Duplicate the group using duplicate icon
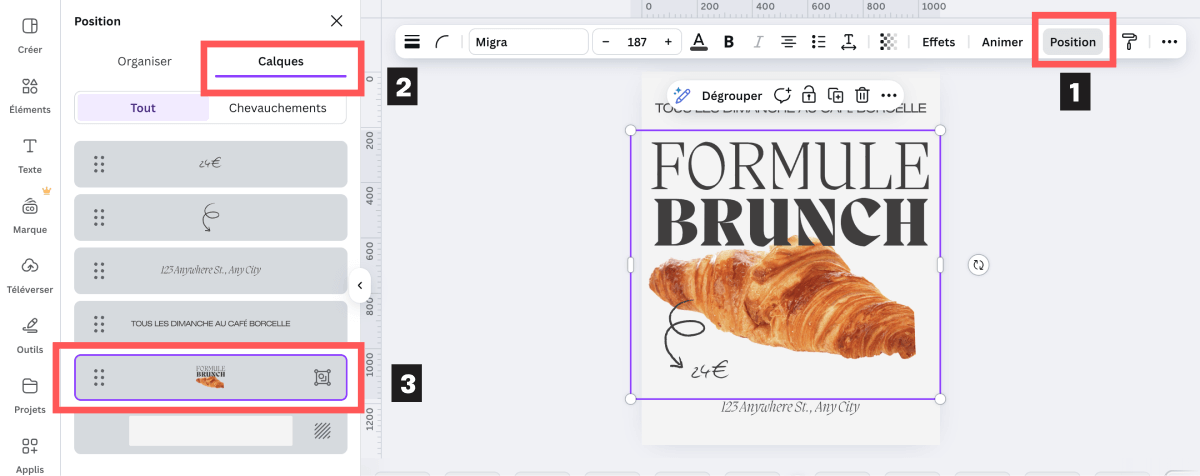Screen dimensions: 1200x476 834,95
